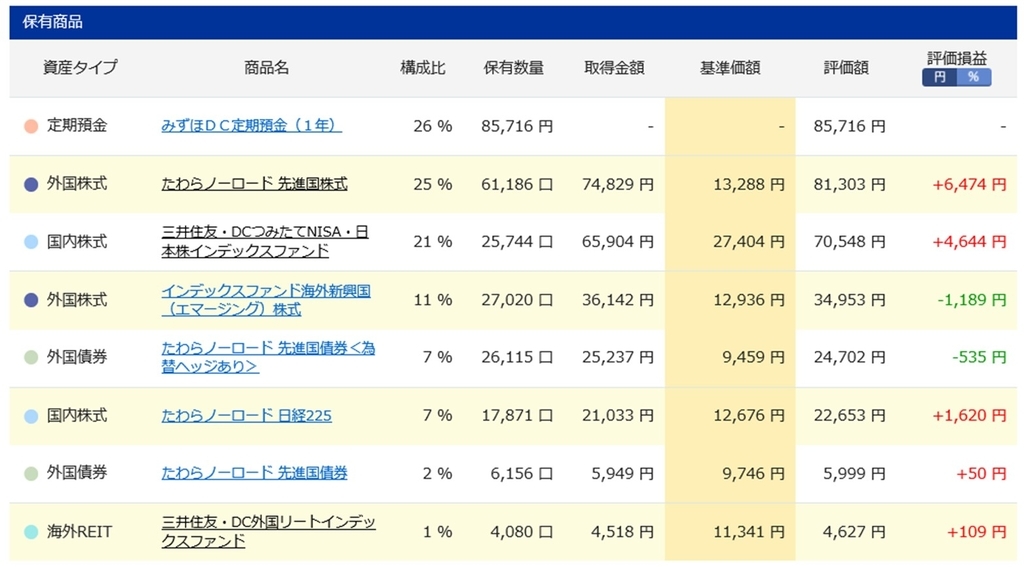Click the 27,020 口 quantity cell
The height and width of the screenshot is (567, 1024).
[517, 300]
